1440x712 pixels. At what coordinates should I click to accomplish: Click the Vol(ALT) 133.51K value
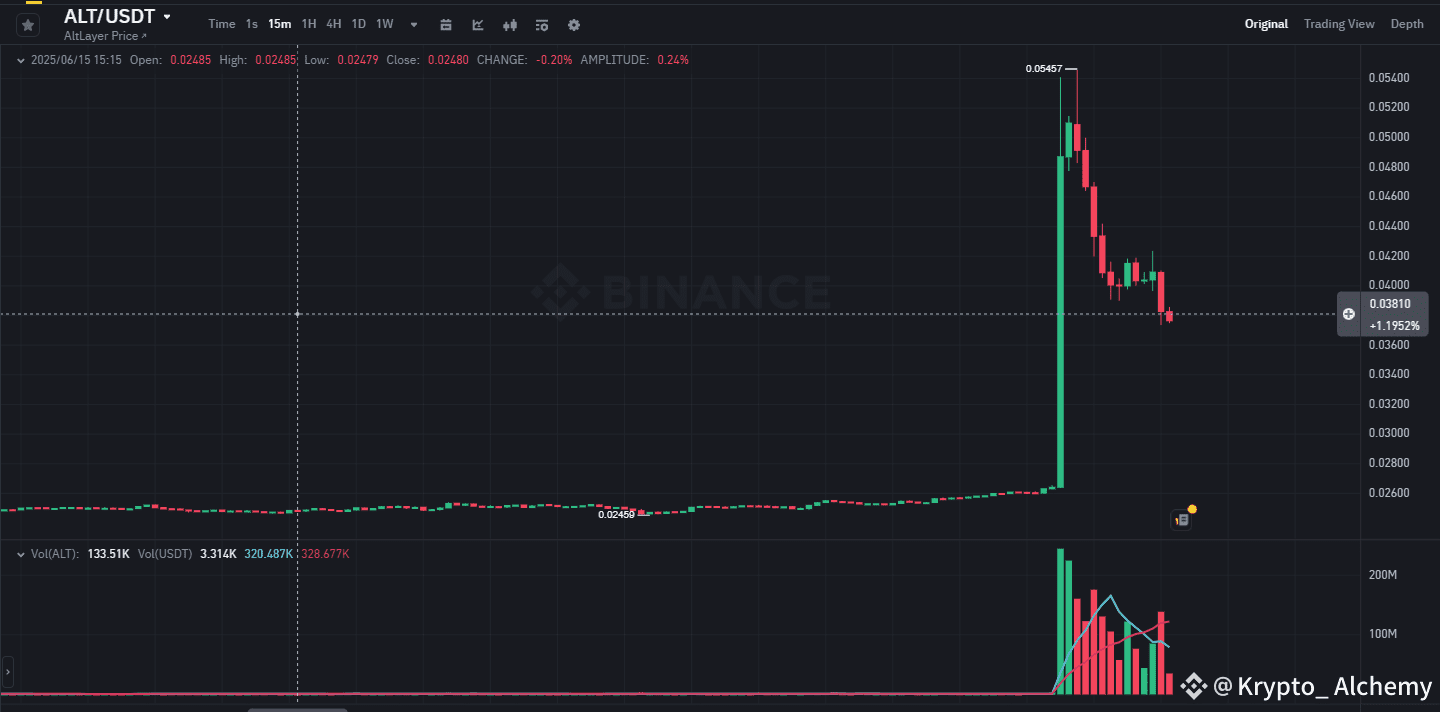pyautogui.click(x=108, y=553)
